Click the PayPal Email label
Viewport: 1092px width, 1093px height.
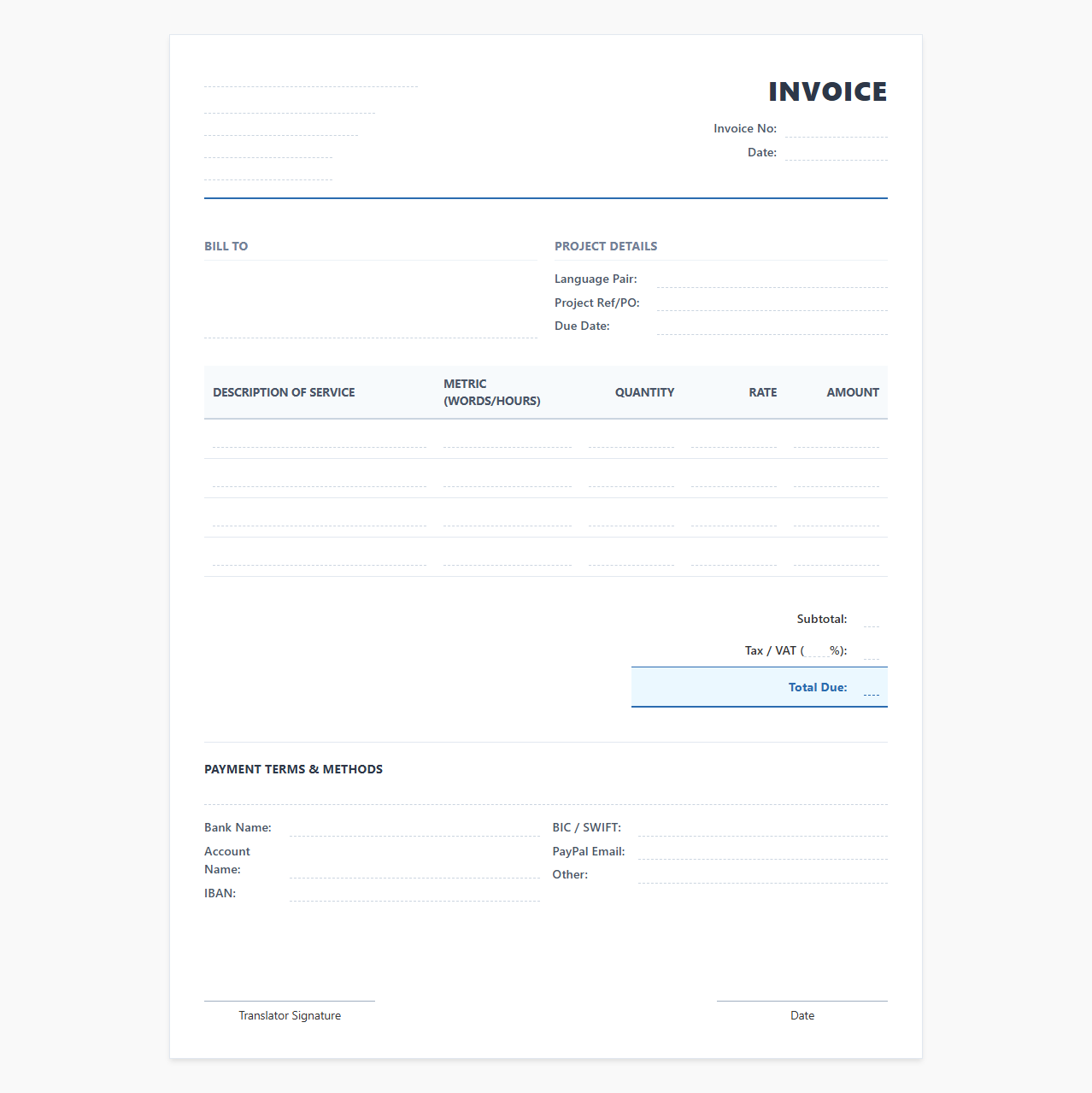pos(589,851)
